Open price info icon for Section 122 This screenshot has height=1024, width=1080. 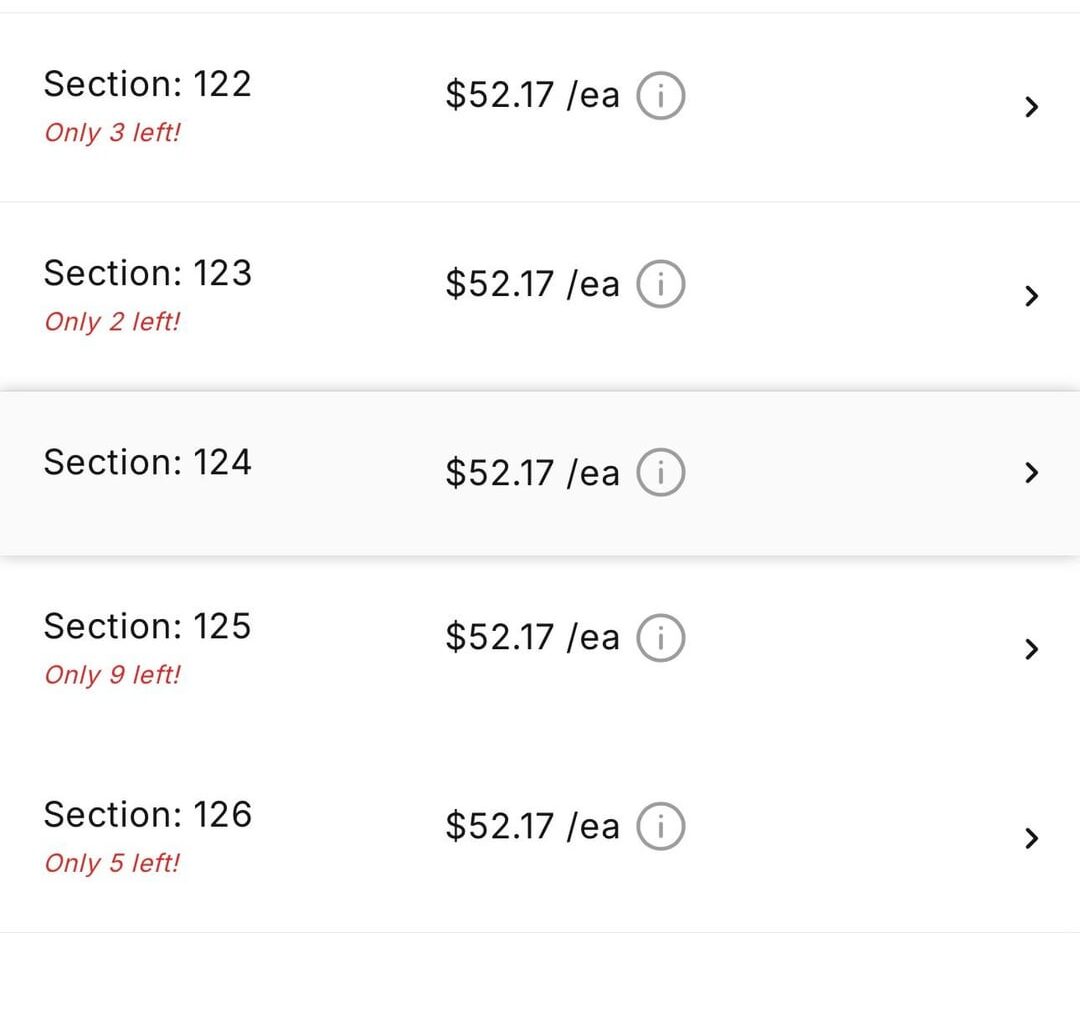pyautogui.click(x=660, y=95)
